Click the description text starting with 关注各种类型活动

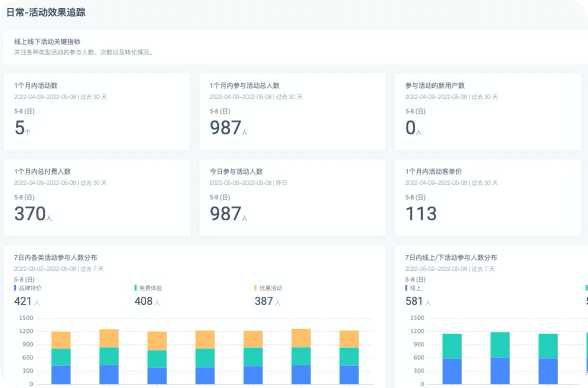point(84,52)
